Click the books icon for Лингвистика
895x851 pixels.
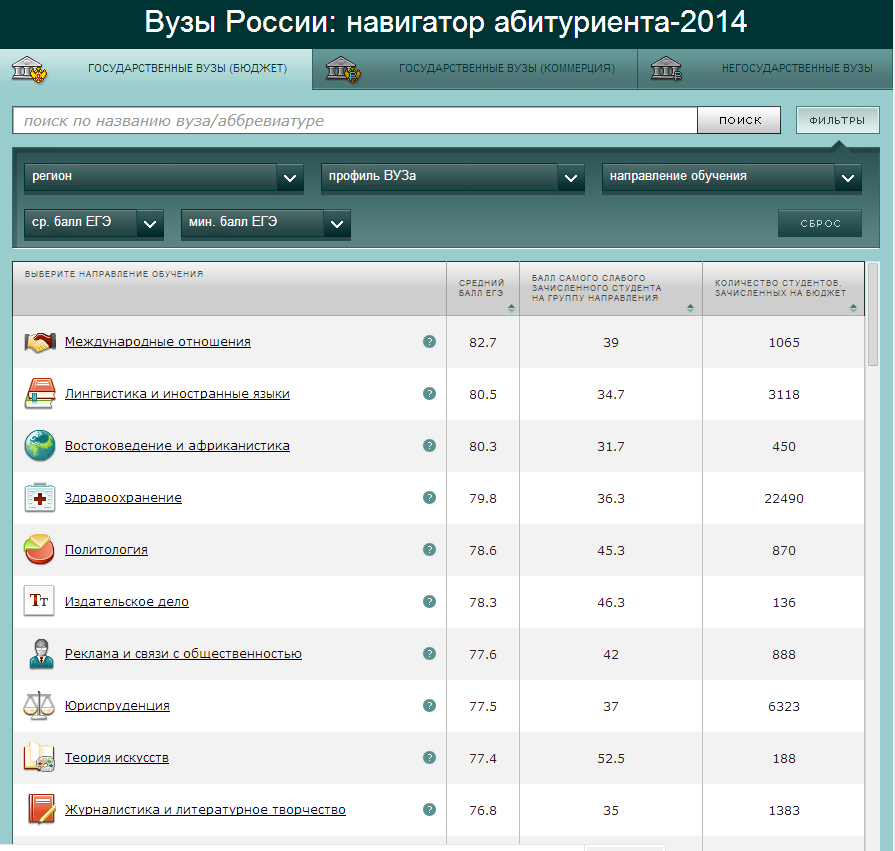point(40,393)
